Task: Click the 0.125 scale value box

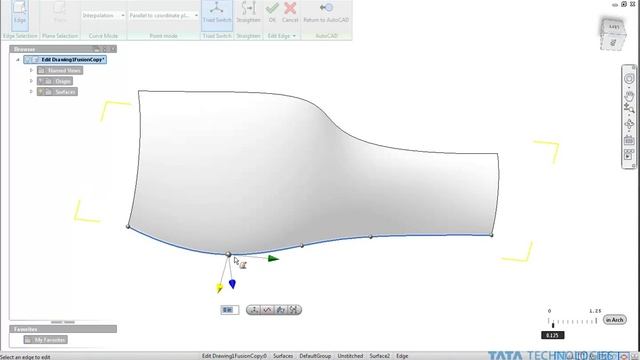Action: tap(553, 336)
